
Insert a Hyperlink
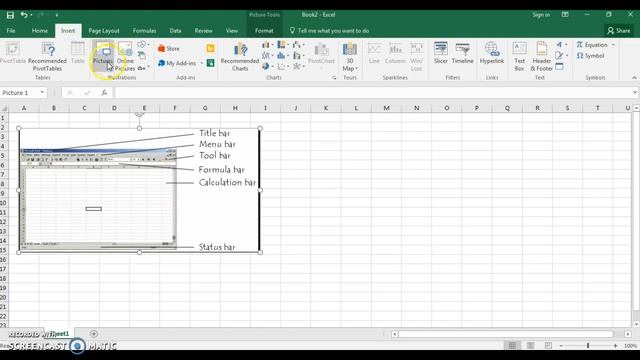coord(492,53)
